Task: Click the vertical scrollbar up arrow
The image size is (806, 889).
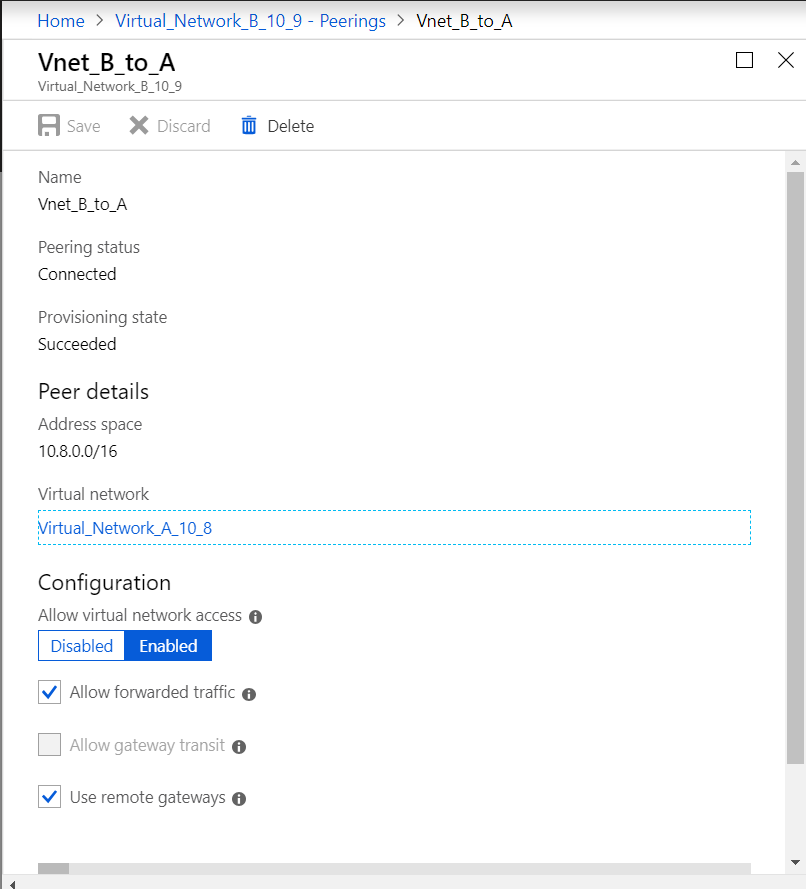Action: click(x=796, y=162)
